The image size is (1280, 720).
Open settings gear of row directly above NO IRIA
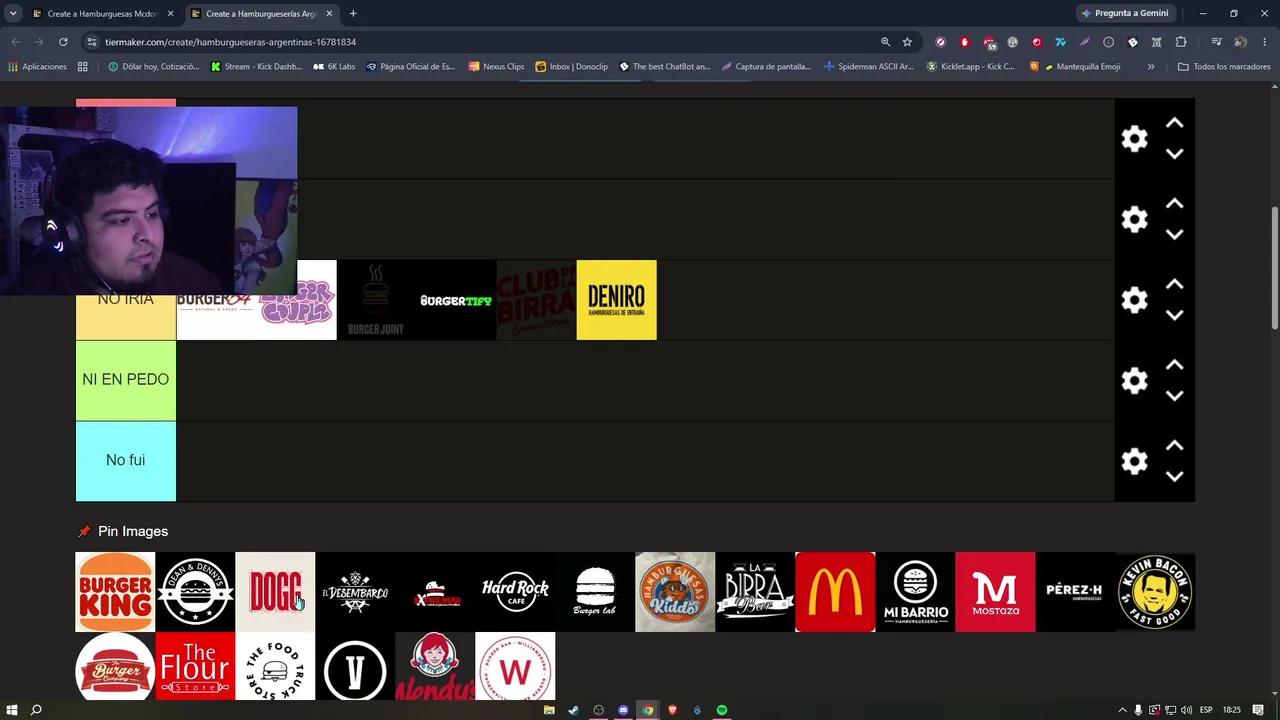click(1134, 219)
